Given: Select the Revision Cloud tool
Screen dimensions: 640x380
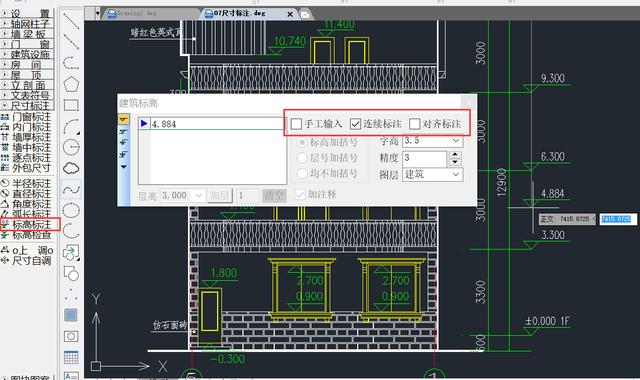Looking at the screenshot, I should coord(71,168).
